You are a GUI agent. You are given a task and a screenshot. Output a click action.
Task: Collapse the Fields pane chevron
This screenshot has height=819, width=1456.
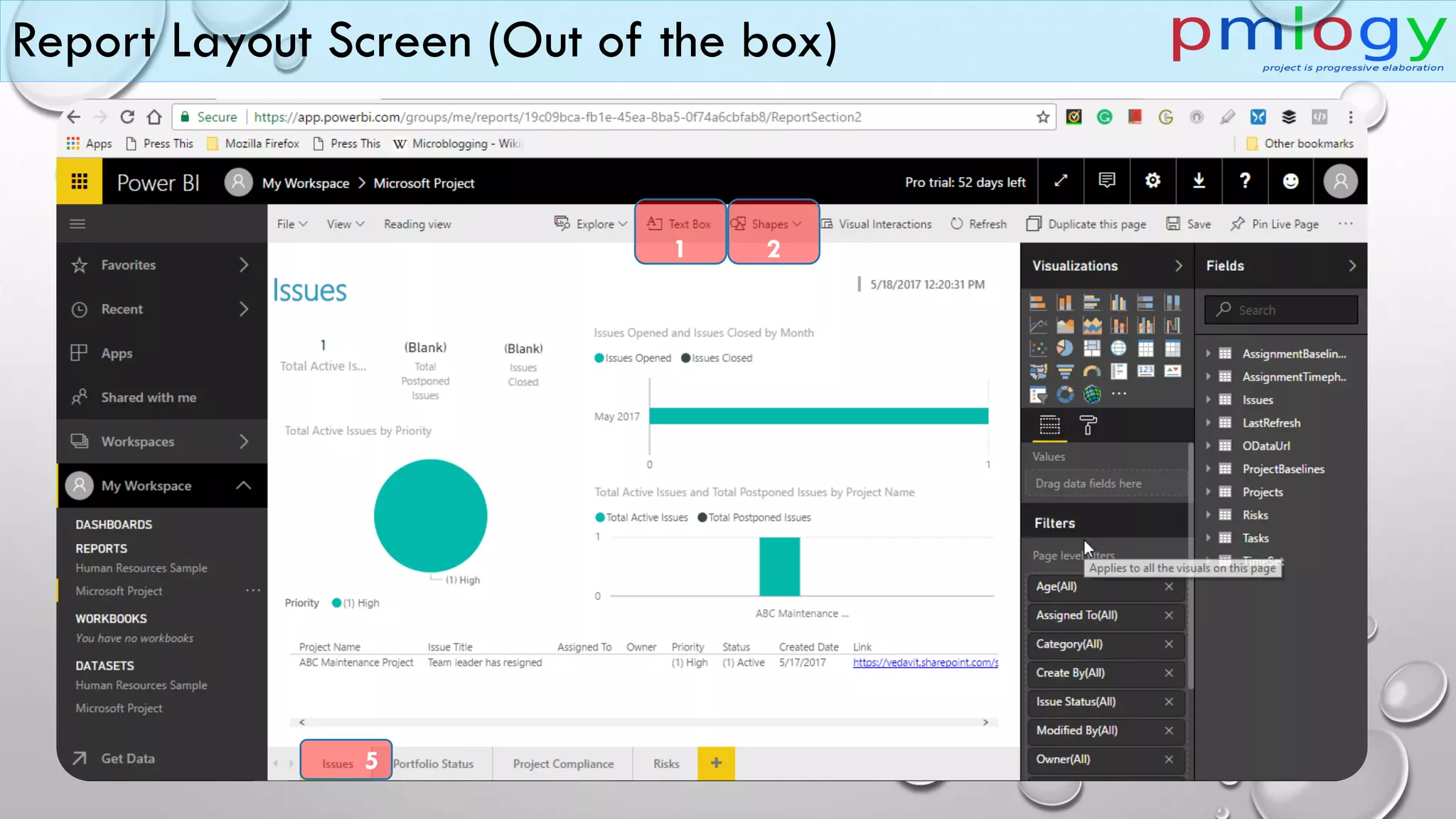[x=1352, y=266]
